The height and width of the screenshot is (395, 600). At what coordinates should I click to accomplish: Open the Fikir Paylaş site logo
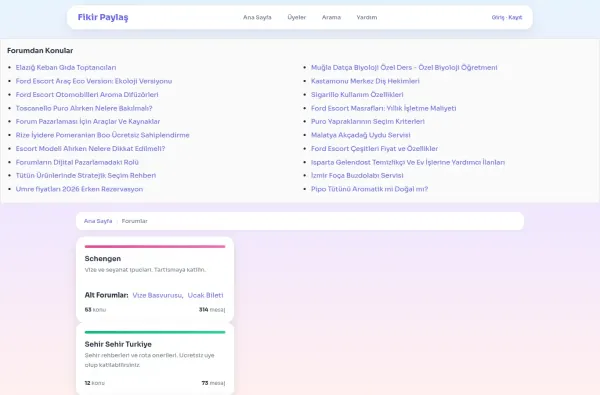103,17
